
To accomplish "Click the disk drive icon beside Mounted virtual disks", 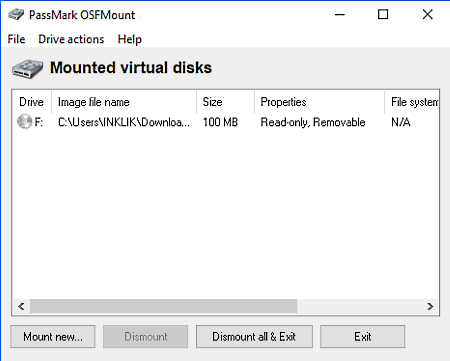I will (x=28, y=69).
